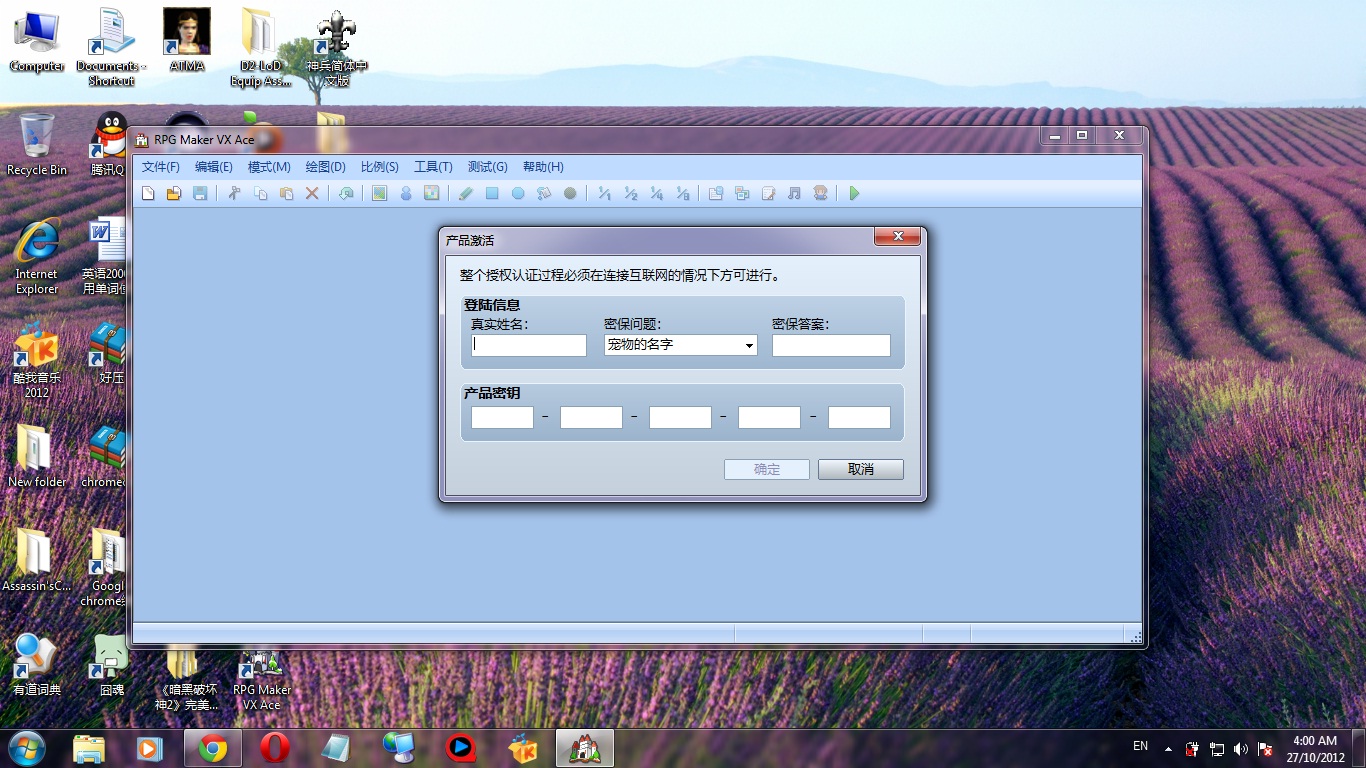The image size is (1366, 768).
Task: Set map zoom scale to 1/1
Action: (x=604, y=193)
